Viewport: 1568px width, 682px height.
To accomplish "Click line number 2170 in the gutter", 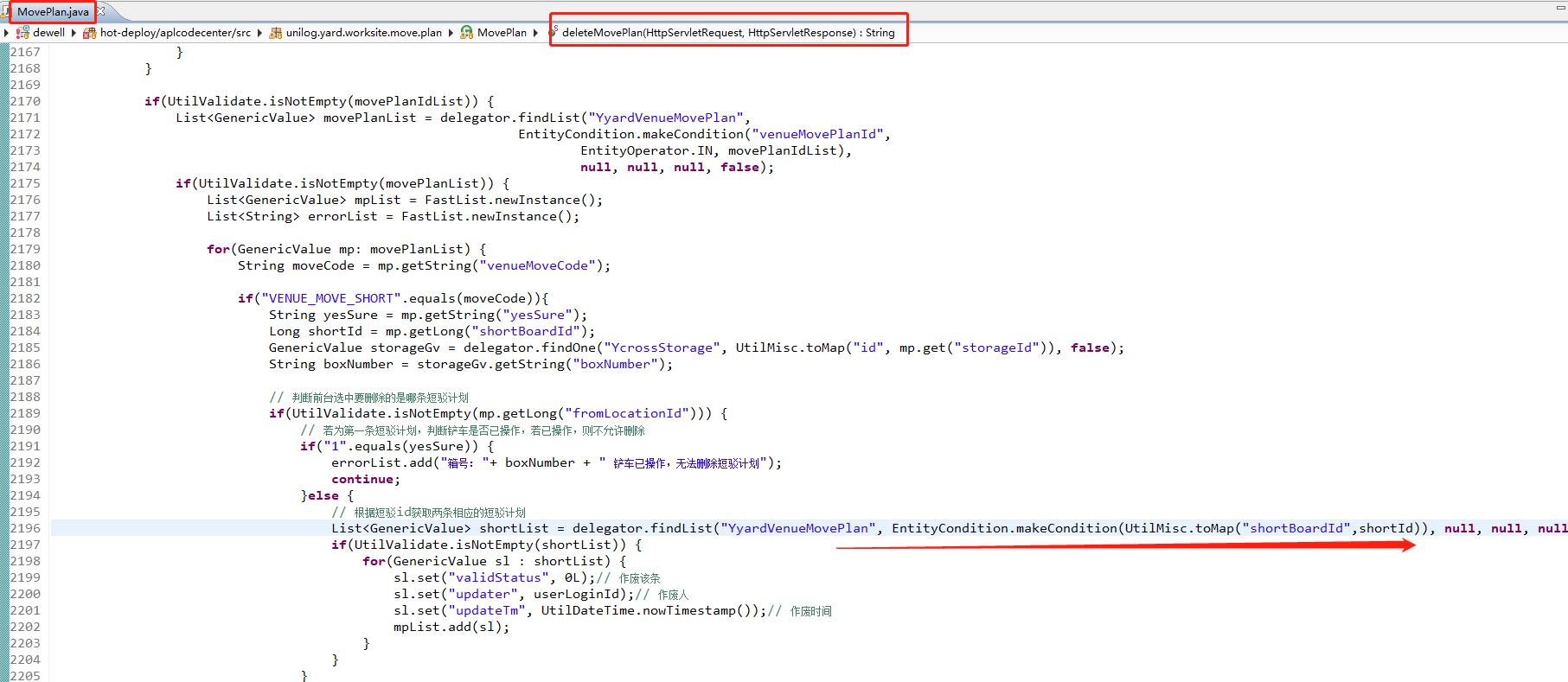I will click(25, 101).
